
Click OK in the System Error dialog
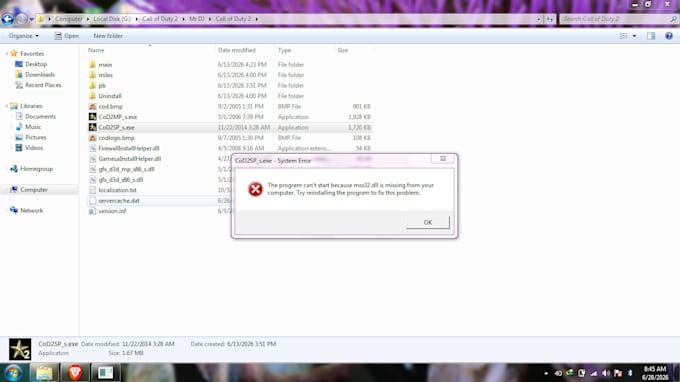pos(428,222)
